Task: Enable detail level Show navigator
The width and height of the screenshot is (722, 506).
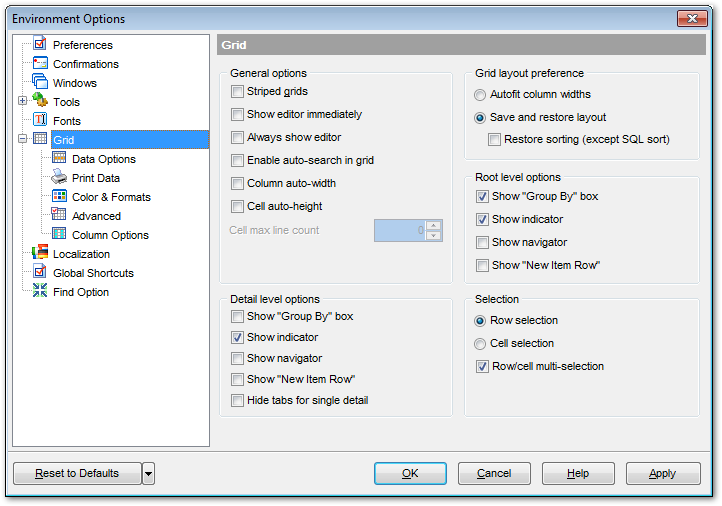Action: pyautogui.click(x=237, y=359)
